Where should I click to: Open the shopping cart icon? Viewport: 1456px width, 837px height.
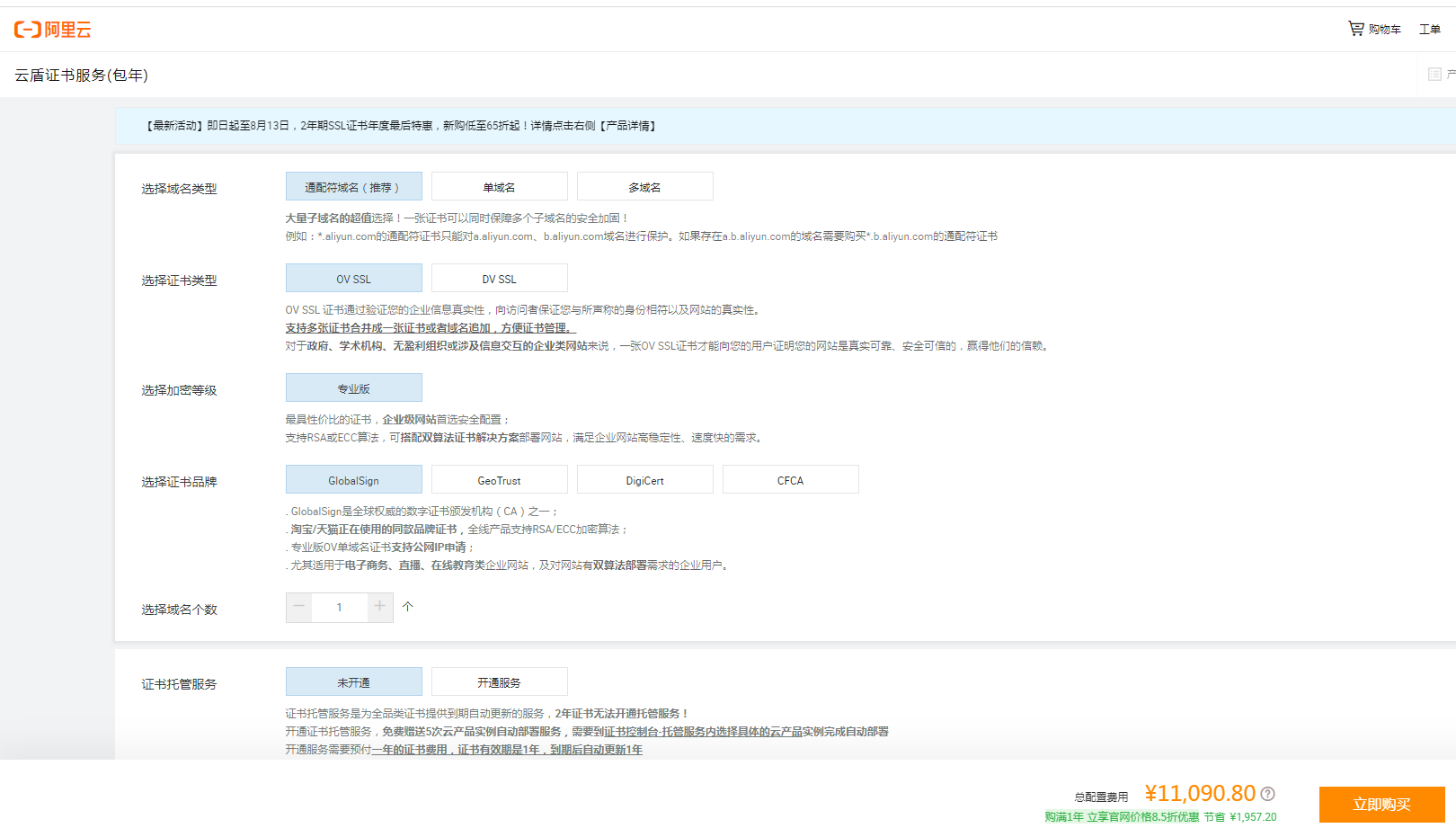1356,29
